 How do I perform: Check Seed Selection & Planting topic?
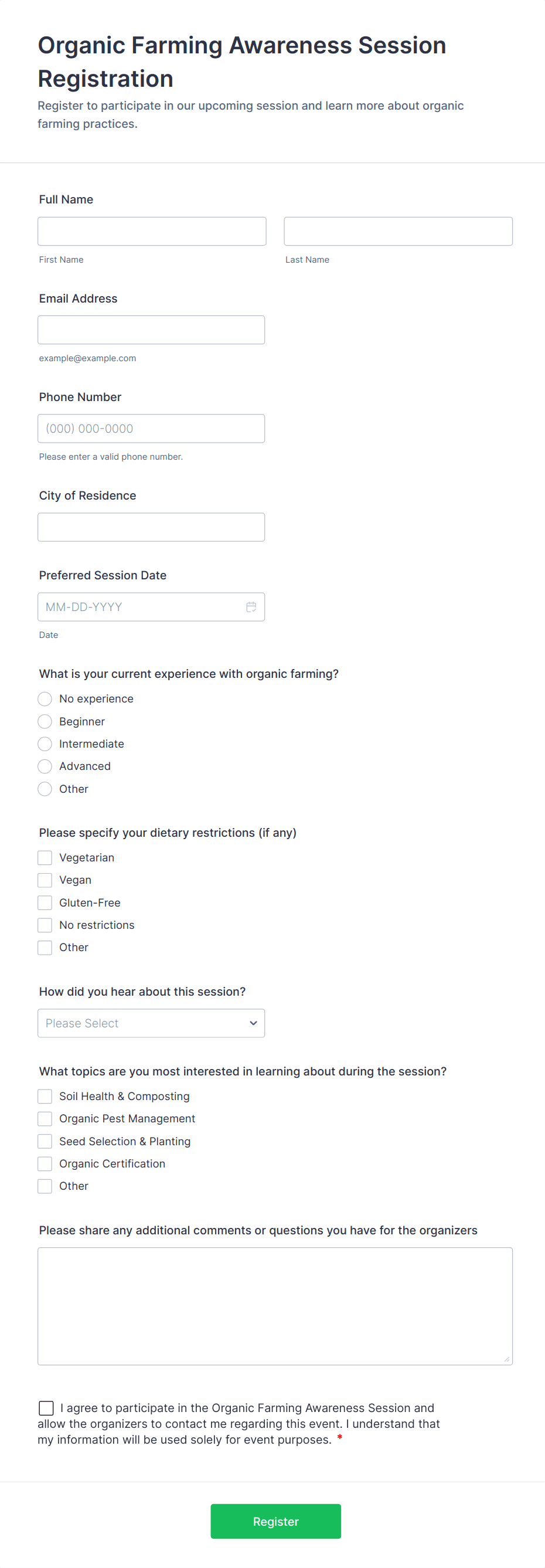pos(45,1141)
